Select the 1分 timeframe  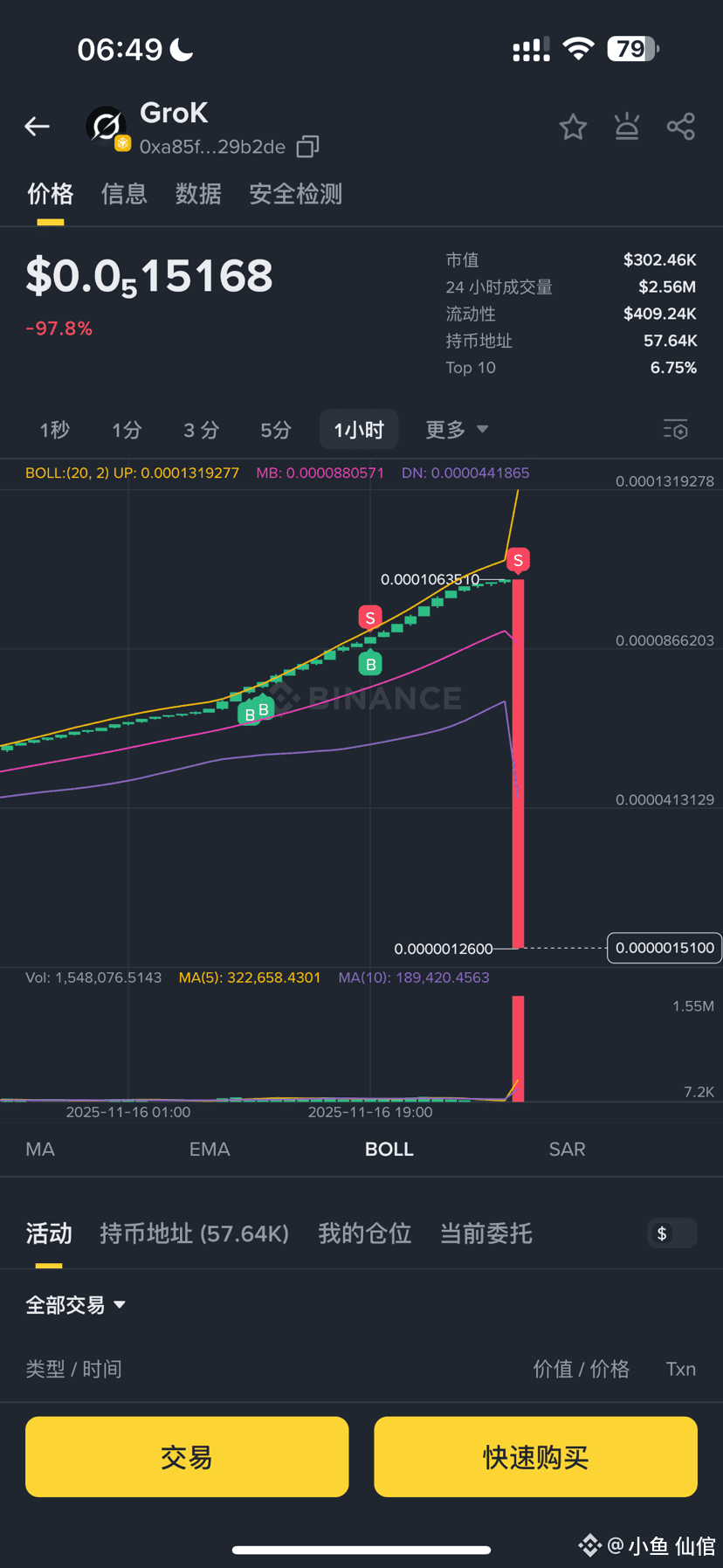[127, 430]
